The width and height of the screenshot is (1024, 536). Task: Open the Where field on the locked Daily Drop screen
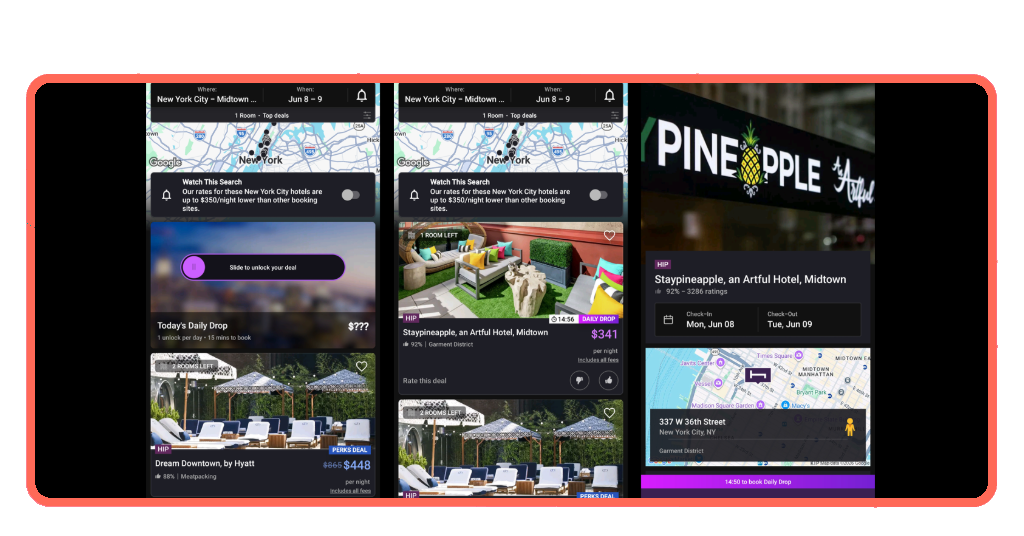tap(206, 95)
